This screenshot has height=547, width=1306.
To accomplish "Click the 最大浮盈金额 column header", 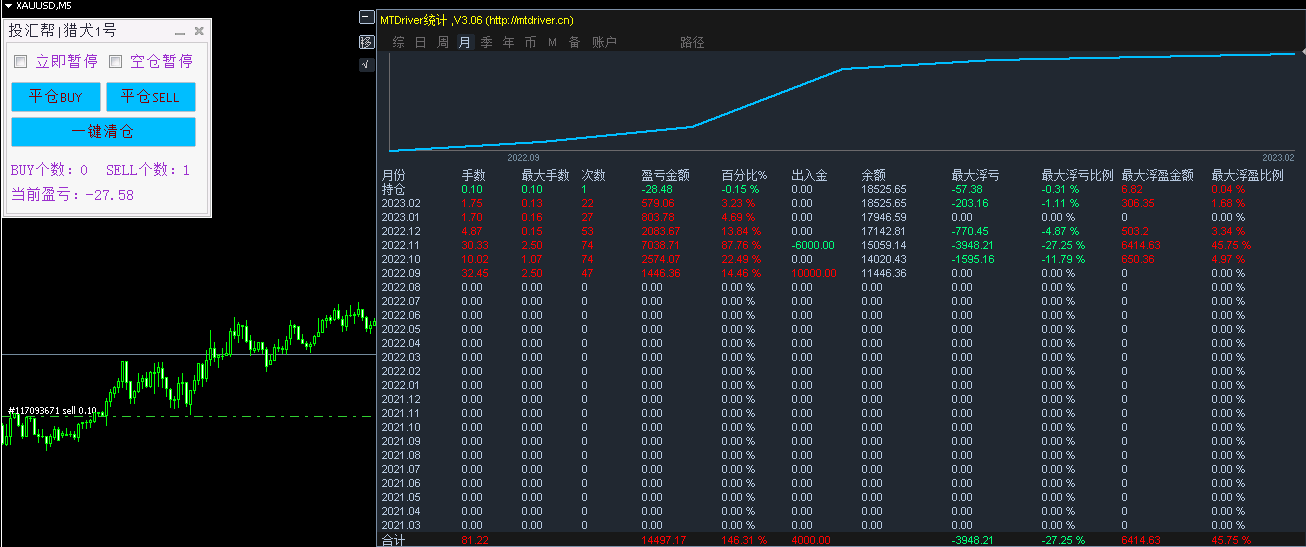I will click(1158, 175).
